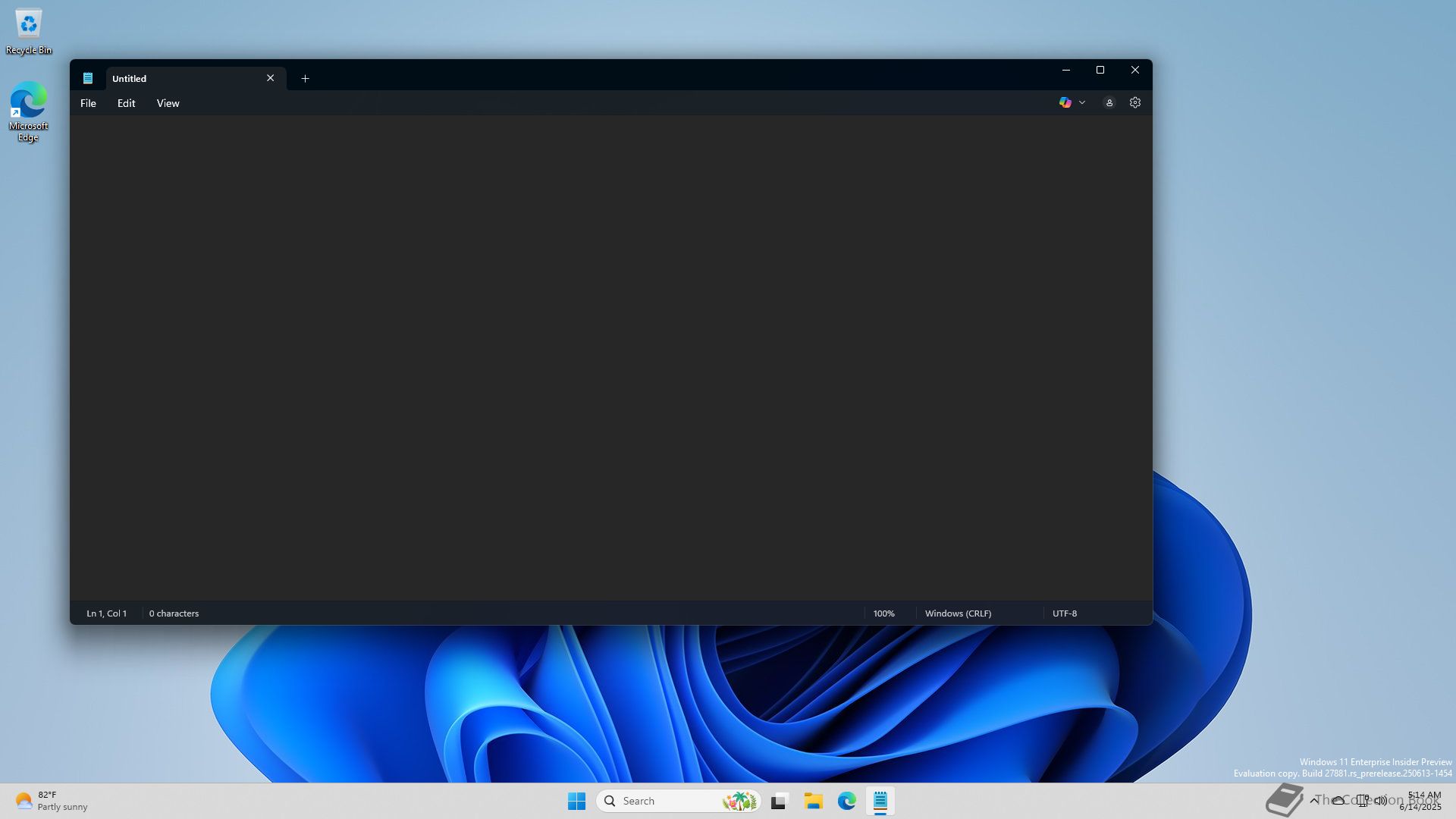The image size is (1456, 819).
Task: Click the 100% zoom level indicator
Action: [883, 613]
